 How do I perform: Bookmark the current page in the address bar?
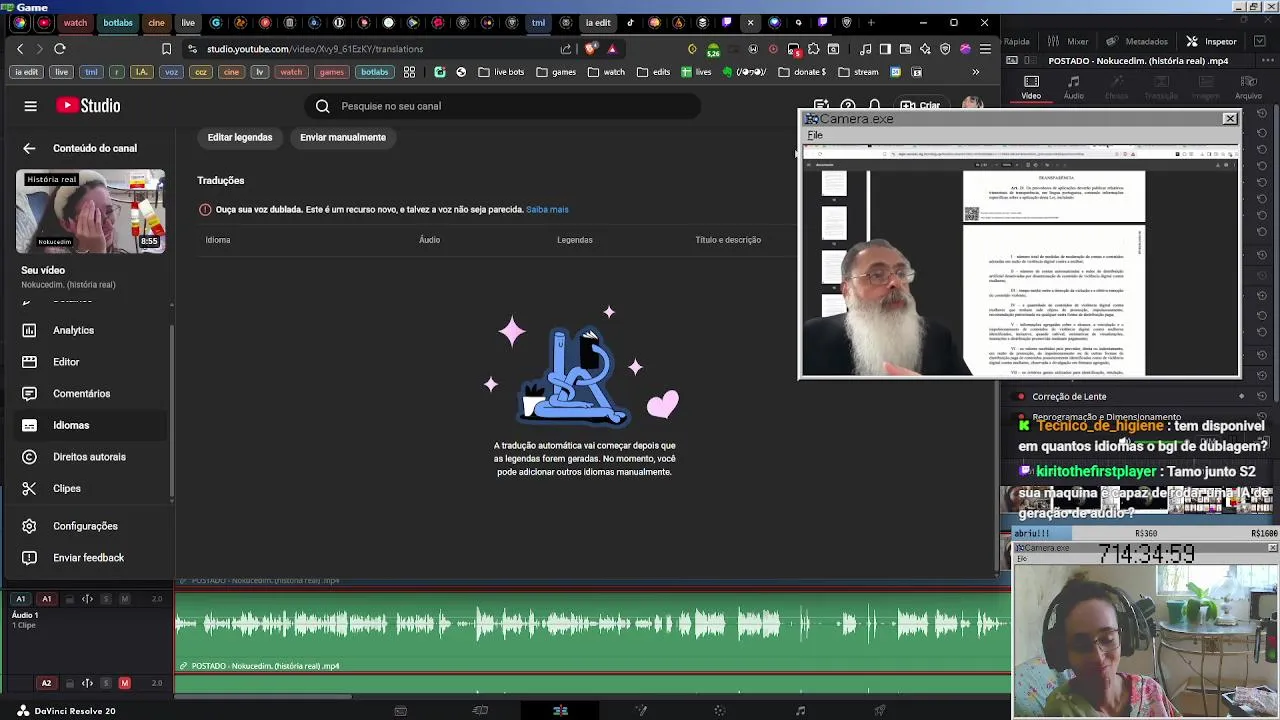pyautogui.click(x=166, y=48)
